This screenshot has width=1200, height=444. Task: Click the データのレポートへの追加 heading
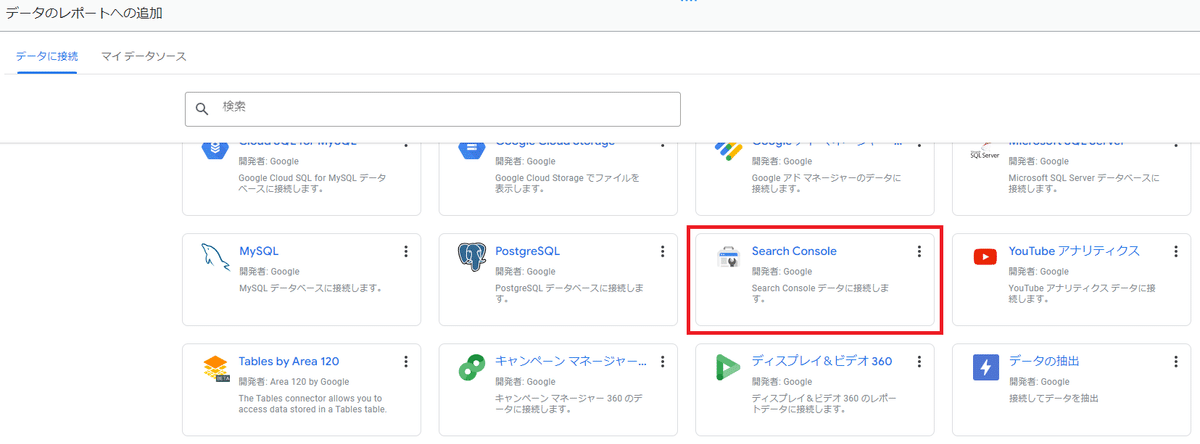click(x=84, y=14)
